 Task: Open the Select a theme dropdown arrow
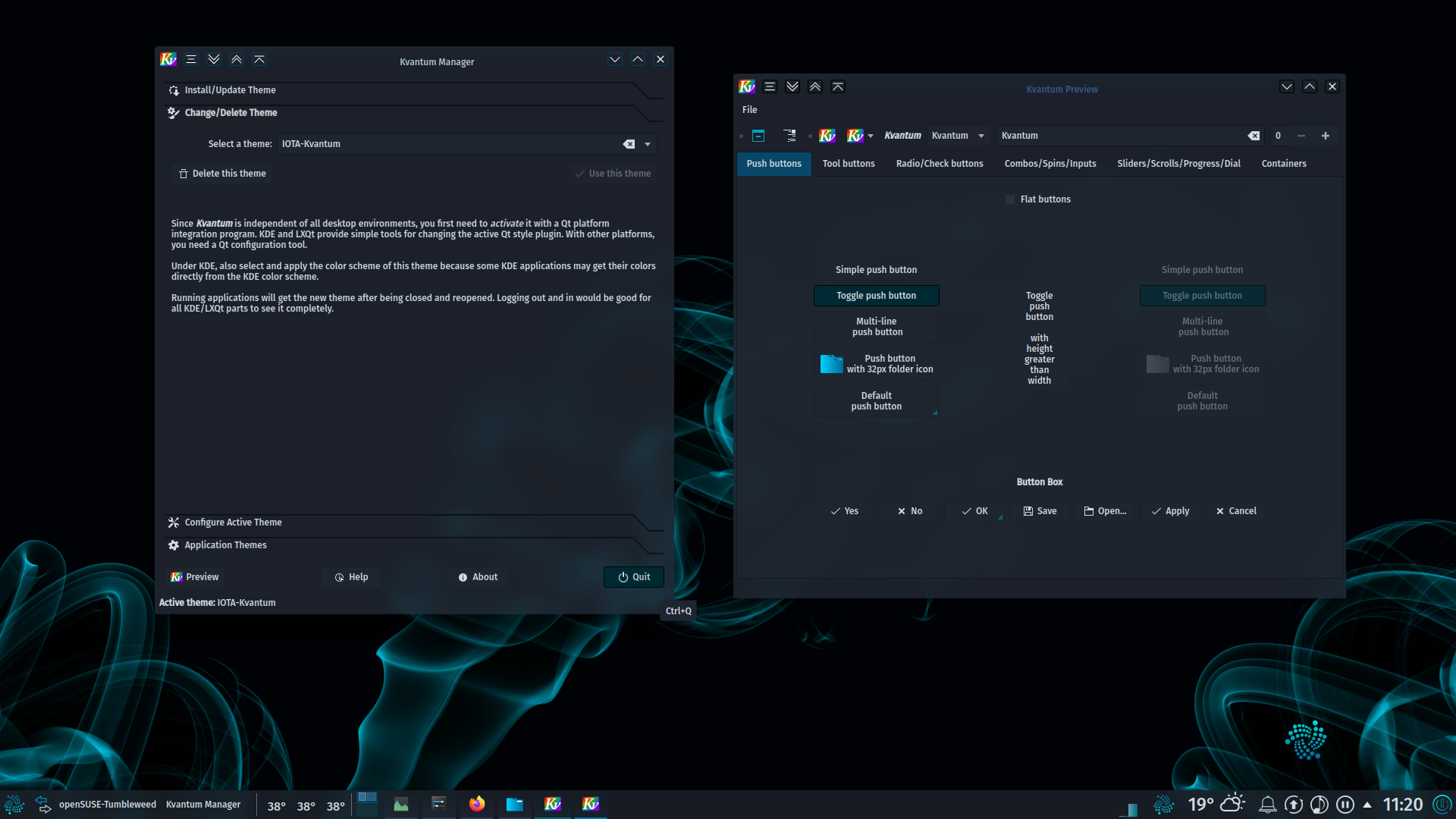click(x=648, y=144)
